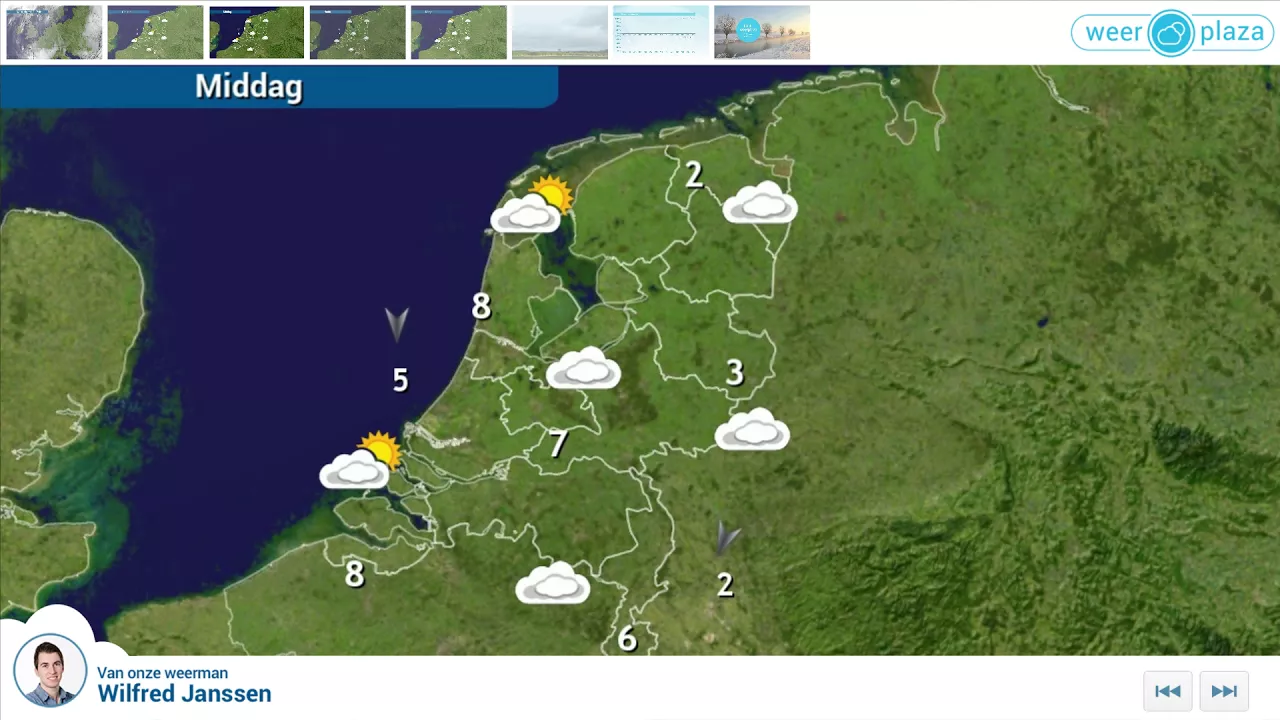
Task: Click the sun-and-cloud icon on northwest coast
Action: [532, 205]
